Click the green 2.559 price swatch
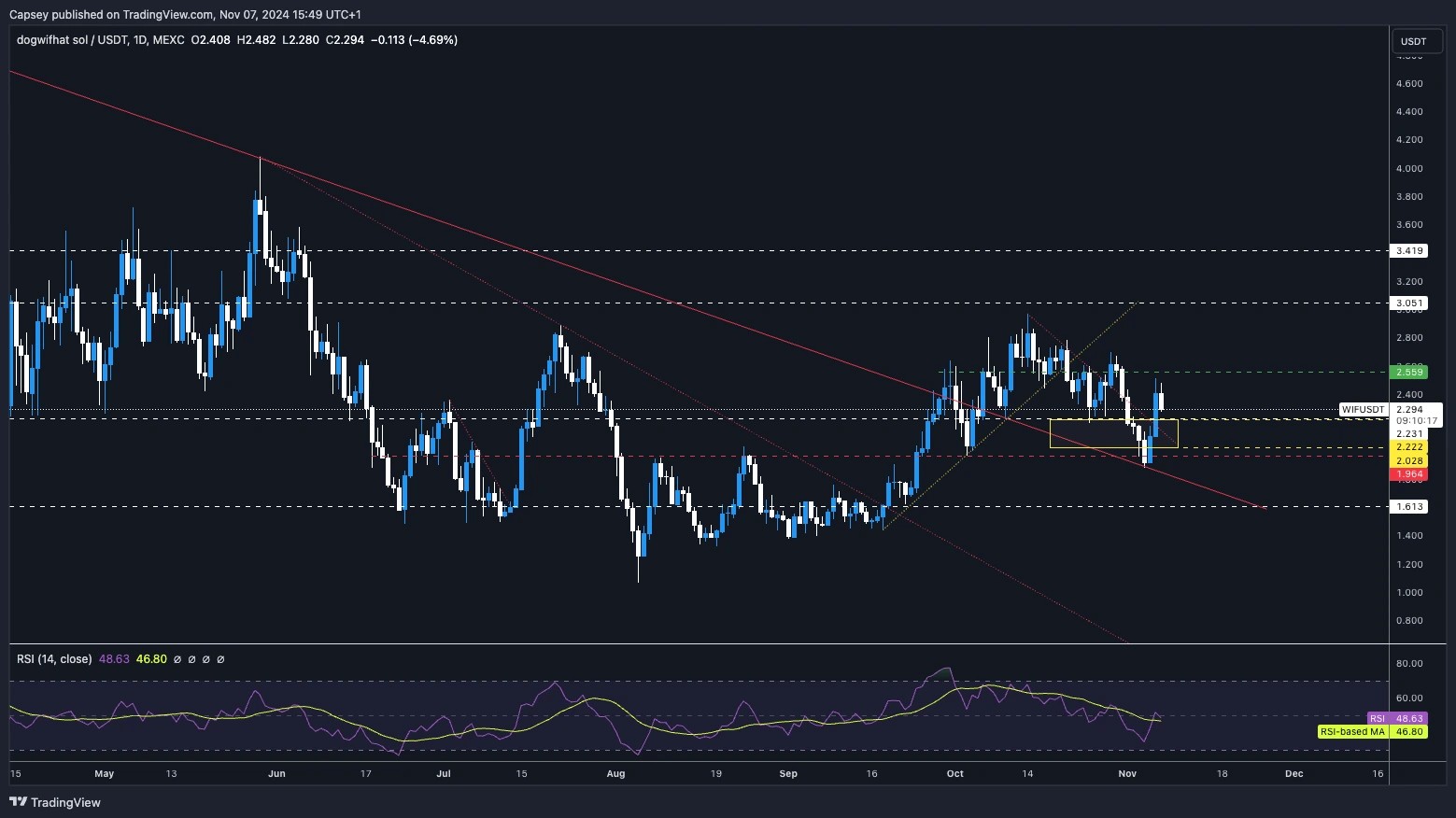 [1410, 372]
